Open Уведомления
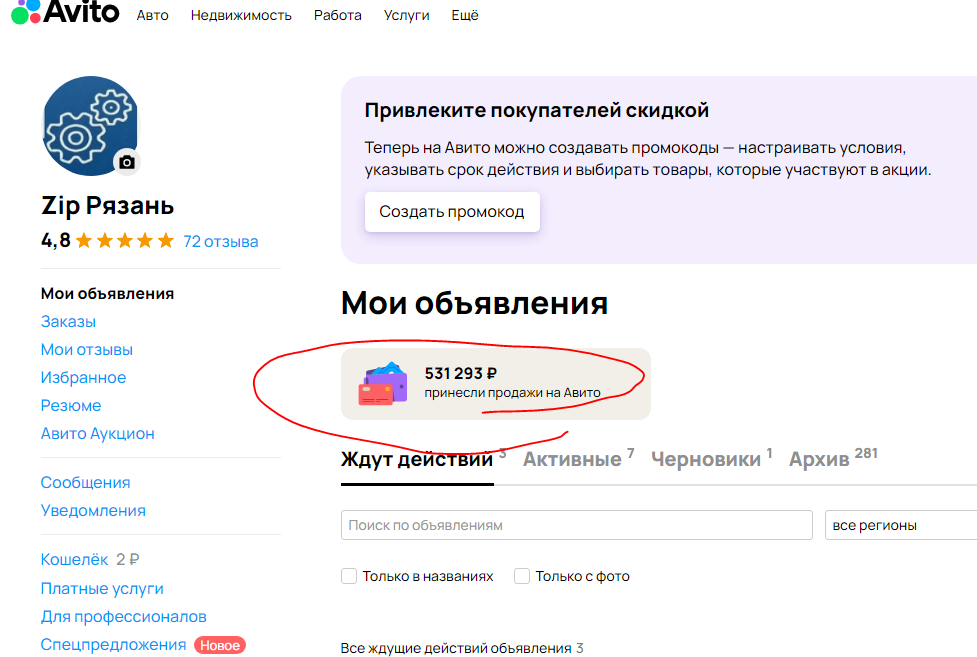 point(93,511)
